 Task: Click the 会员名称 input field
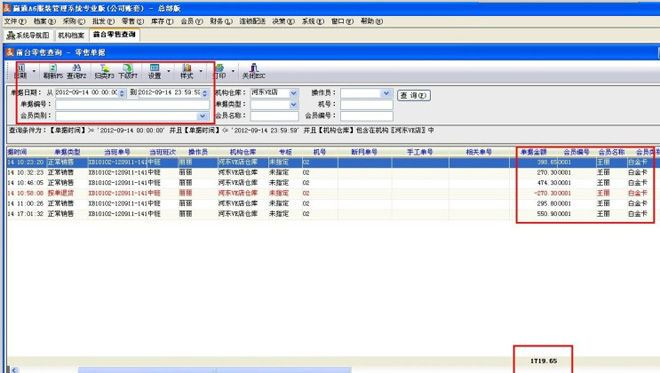(274, 116)
